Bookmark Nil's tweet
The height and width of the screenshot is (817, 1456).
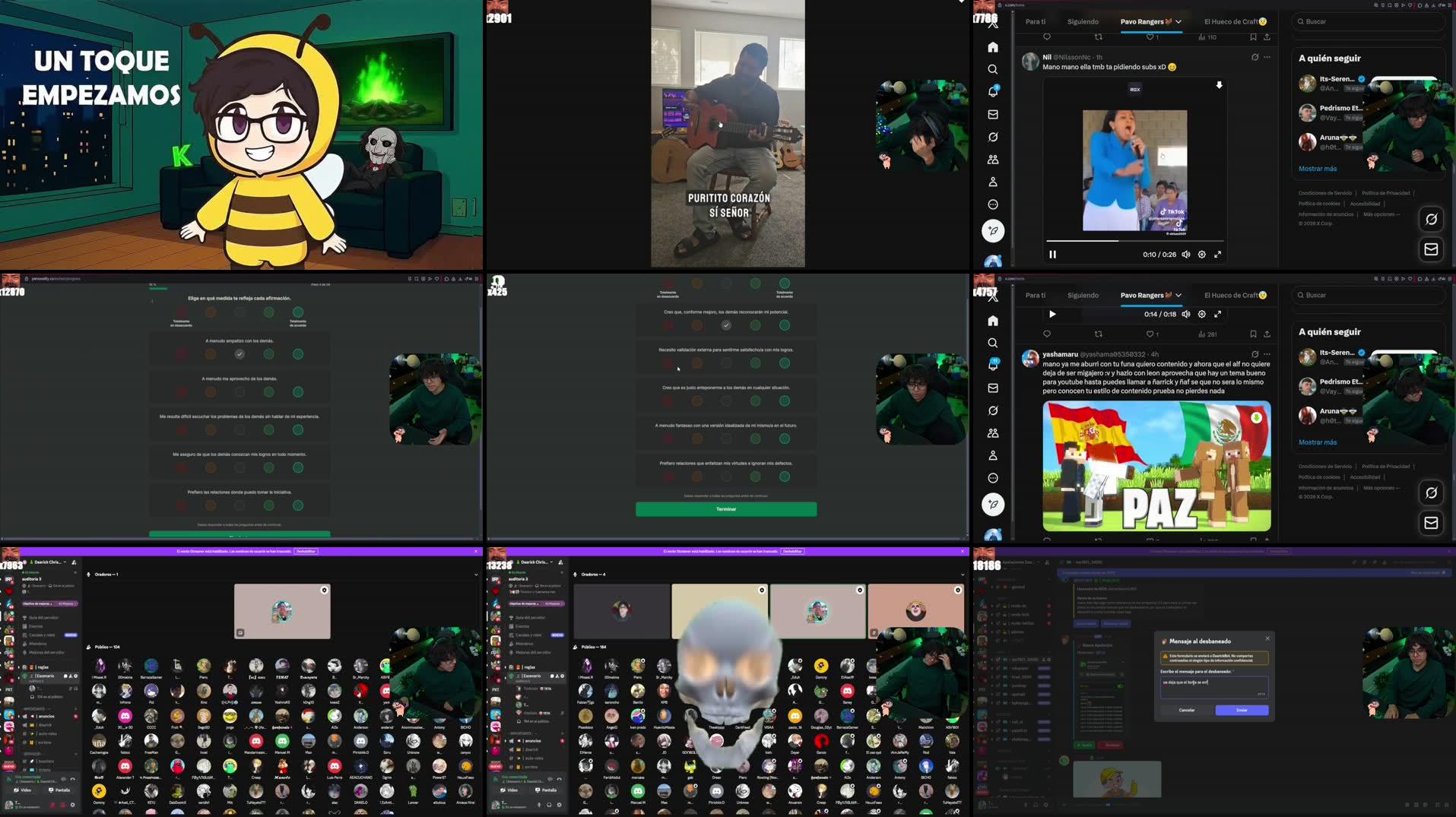pyautogui.click(x=1254, y=36)
